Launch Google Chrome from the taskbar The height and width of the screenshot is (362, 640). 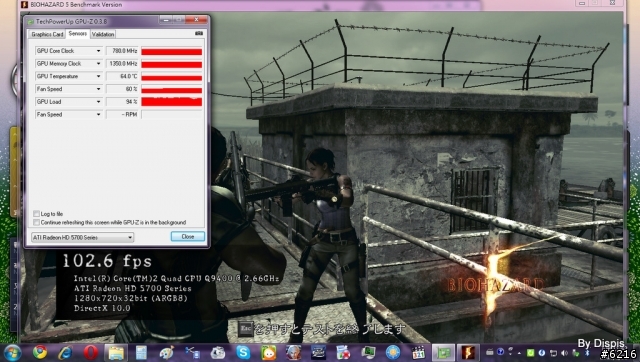click(40, 352)
